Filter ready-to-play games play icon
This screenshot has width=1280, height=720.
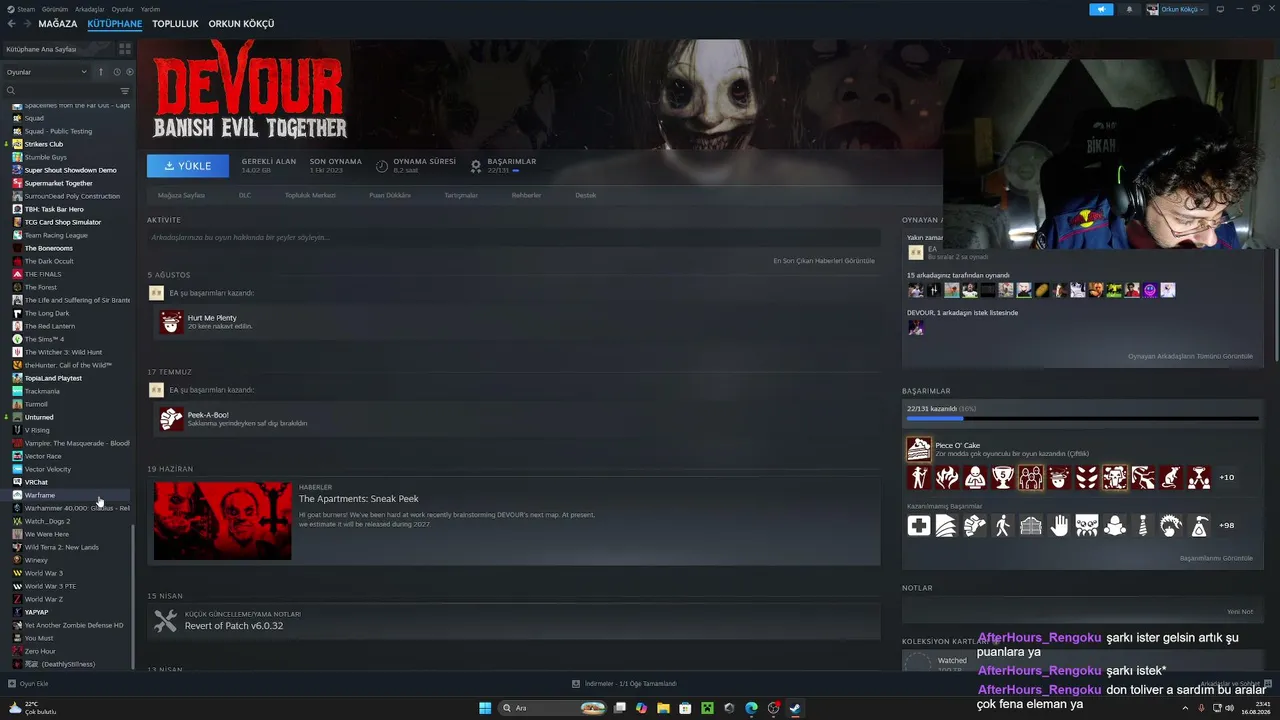coord(129,72)
